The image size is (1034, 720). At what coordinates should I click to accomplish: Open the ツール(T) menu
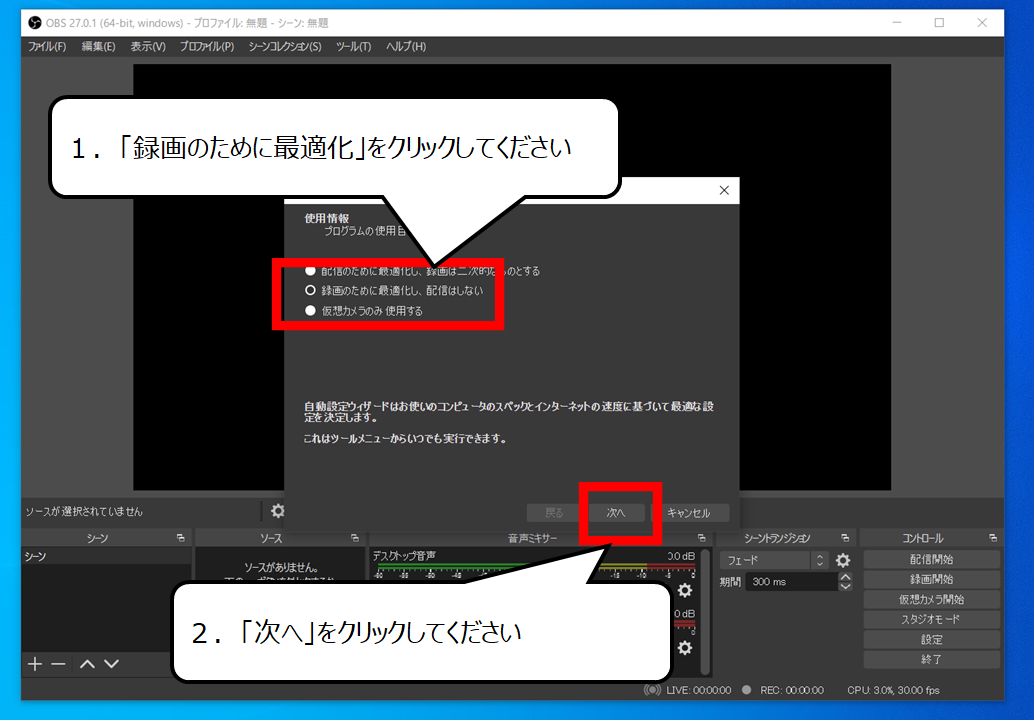coord(353,47)
